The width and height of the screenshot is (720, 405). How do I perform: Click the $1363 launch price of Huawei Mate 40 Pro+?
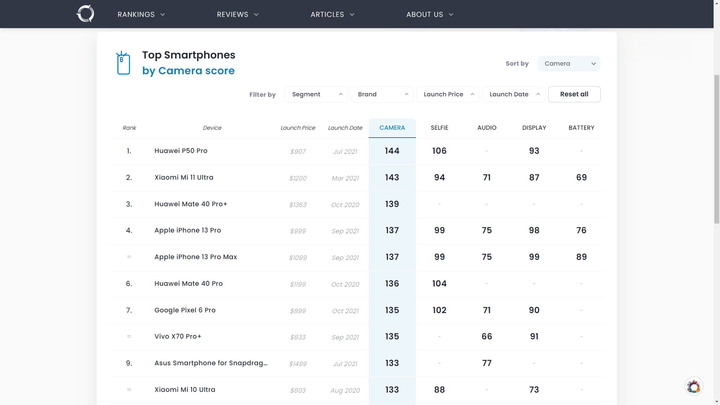298,204
